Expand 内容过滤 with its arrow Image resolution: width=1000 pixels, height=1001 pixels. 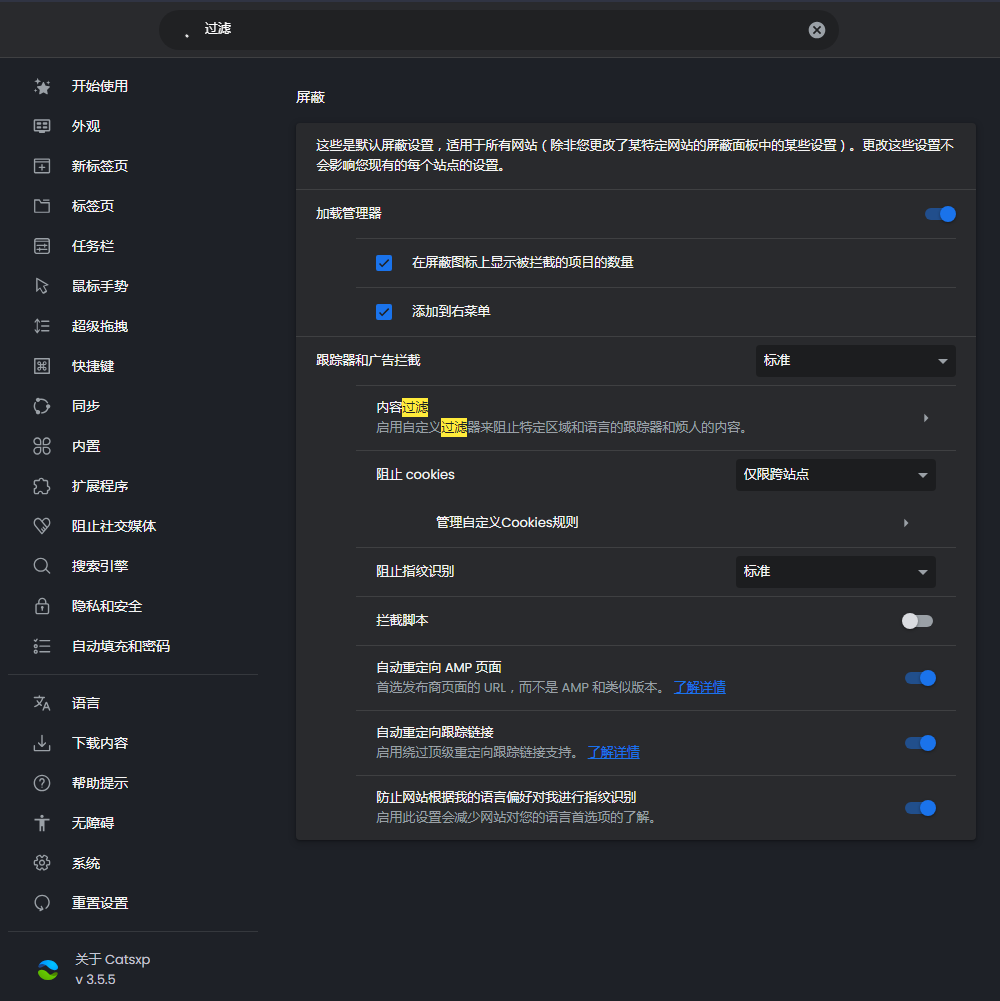pyautogui.click(x=926, y=418)
